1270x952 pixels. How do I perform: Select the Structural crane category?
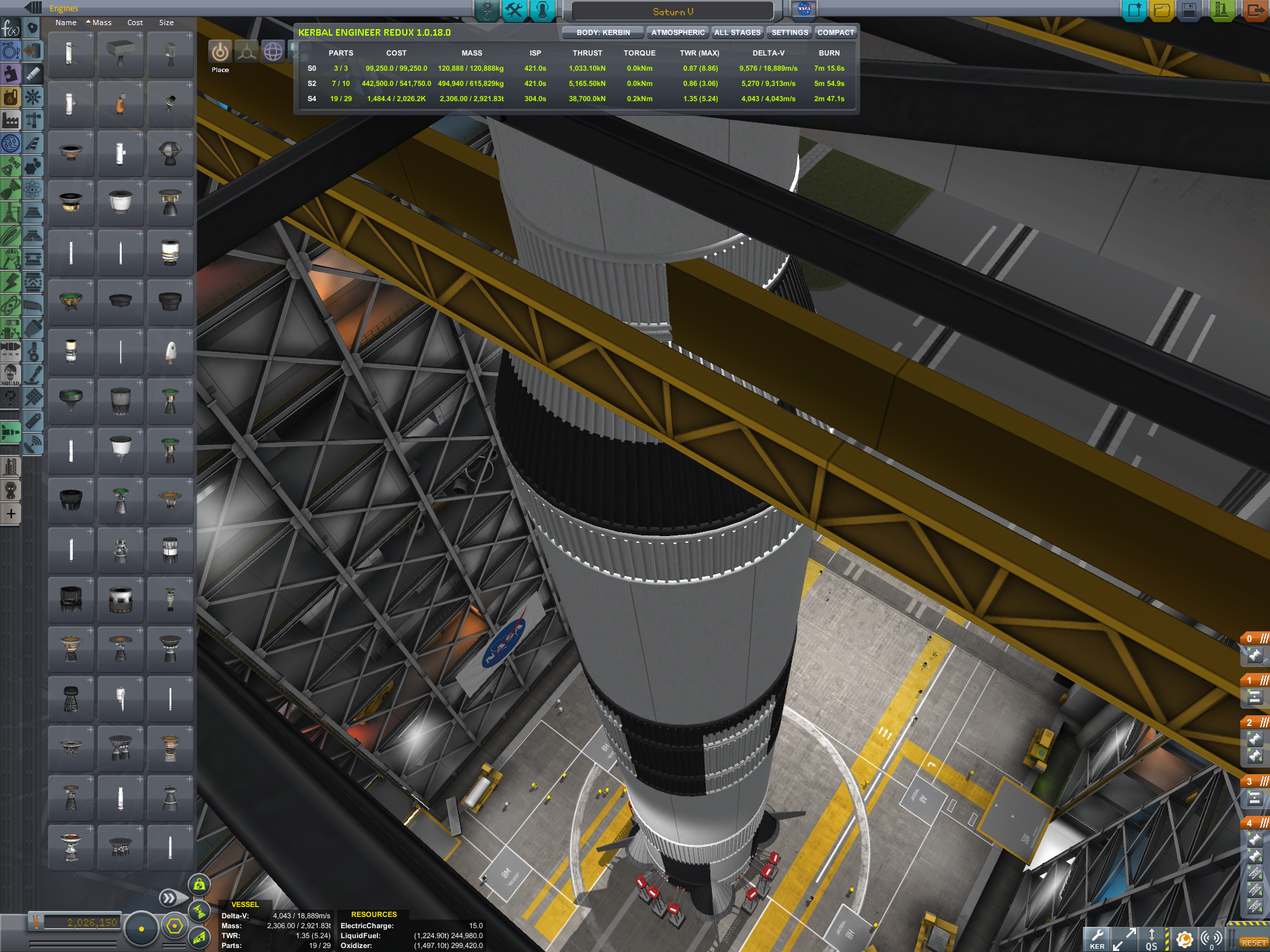32,120
